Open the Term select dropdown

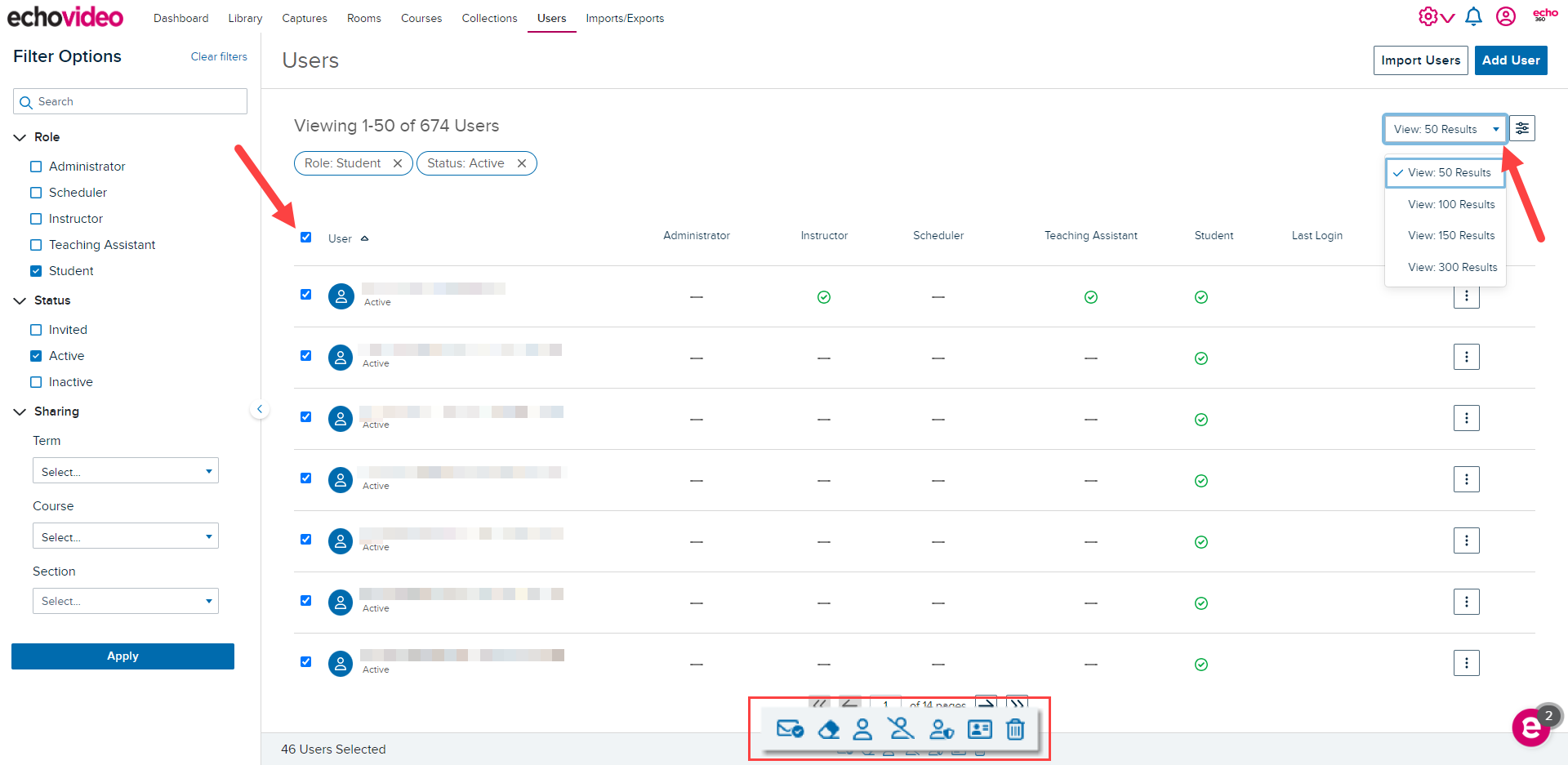[126, 471]
